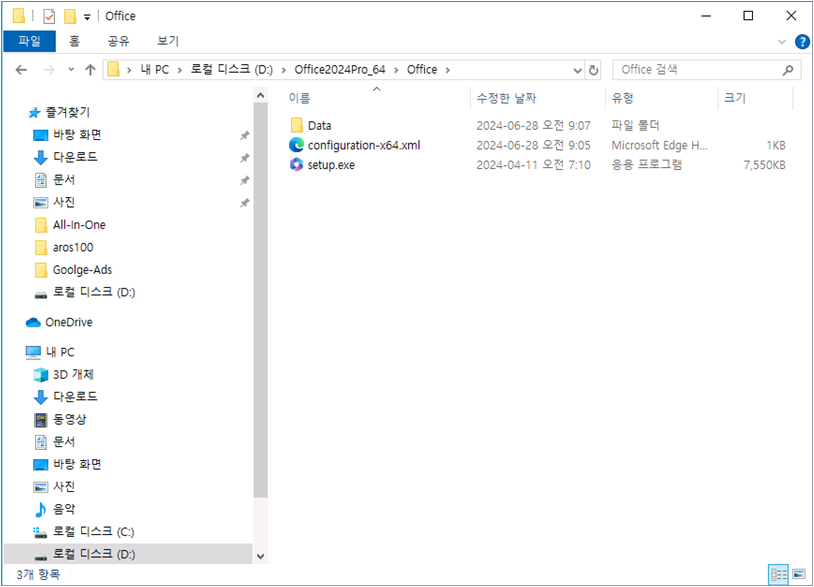Select 3D 개체 in the sidebar
The width and height of the screenshot is (814, 587).
tap(63, 374)
